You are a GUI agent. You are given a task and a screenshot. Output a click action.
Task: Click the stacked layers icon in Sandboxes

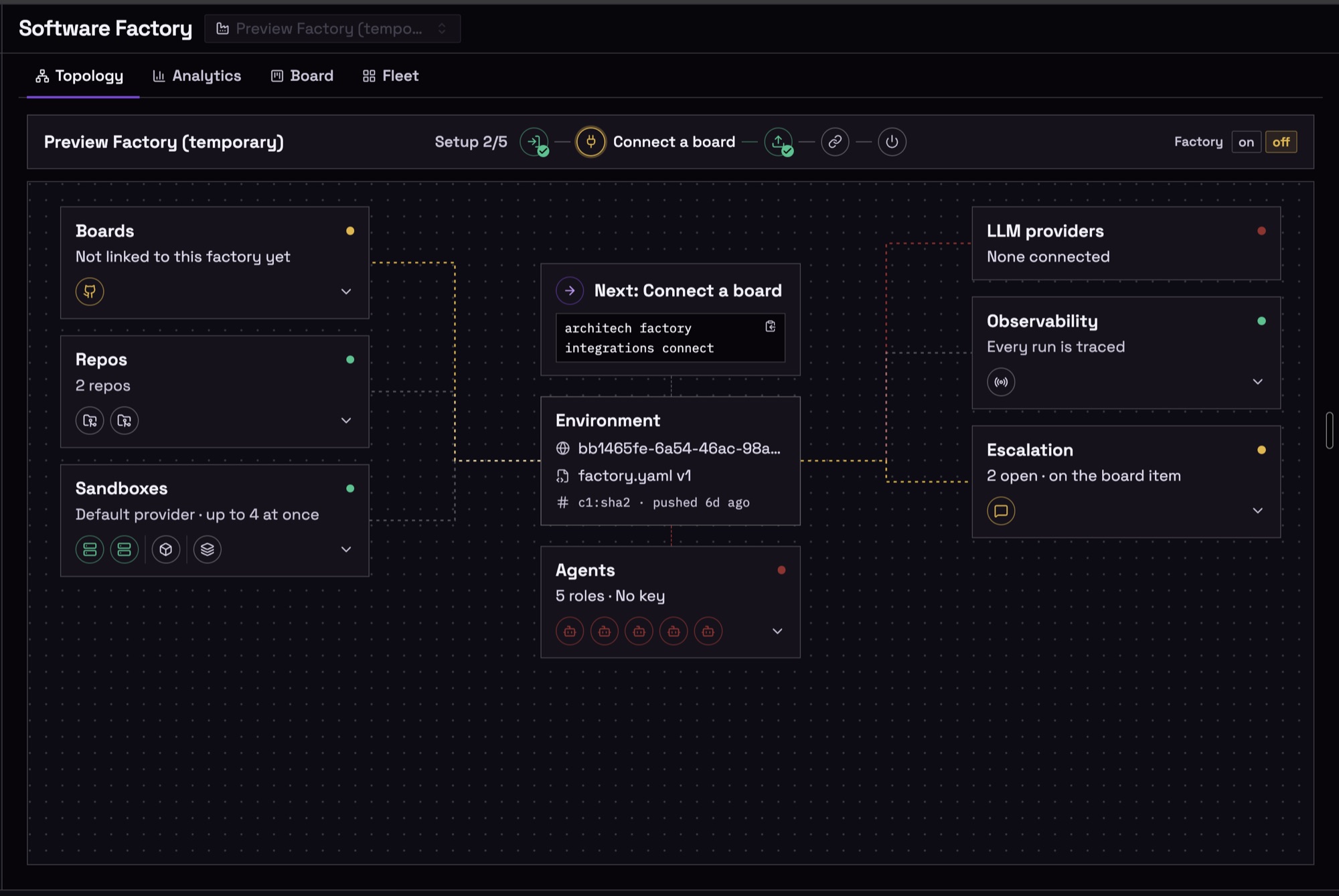pos(208,549)
